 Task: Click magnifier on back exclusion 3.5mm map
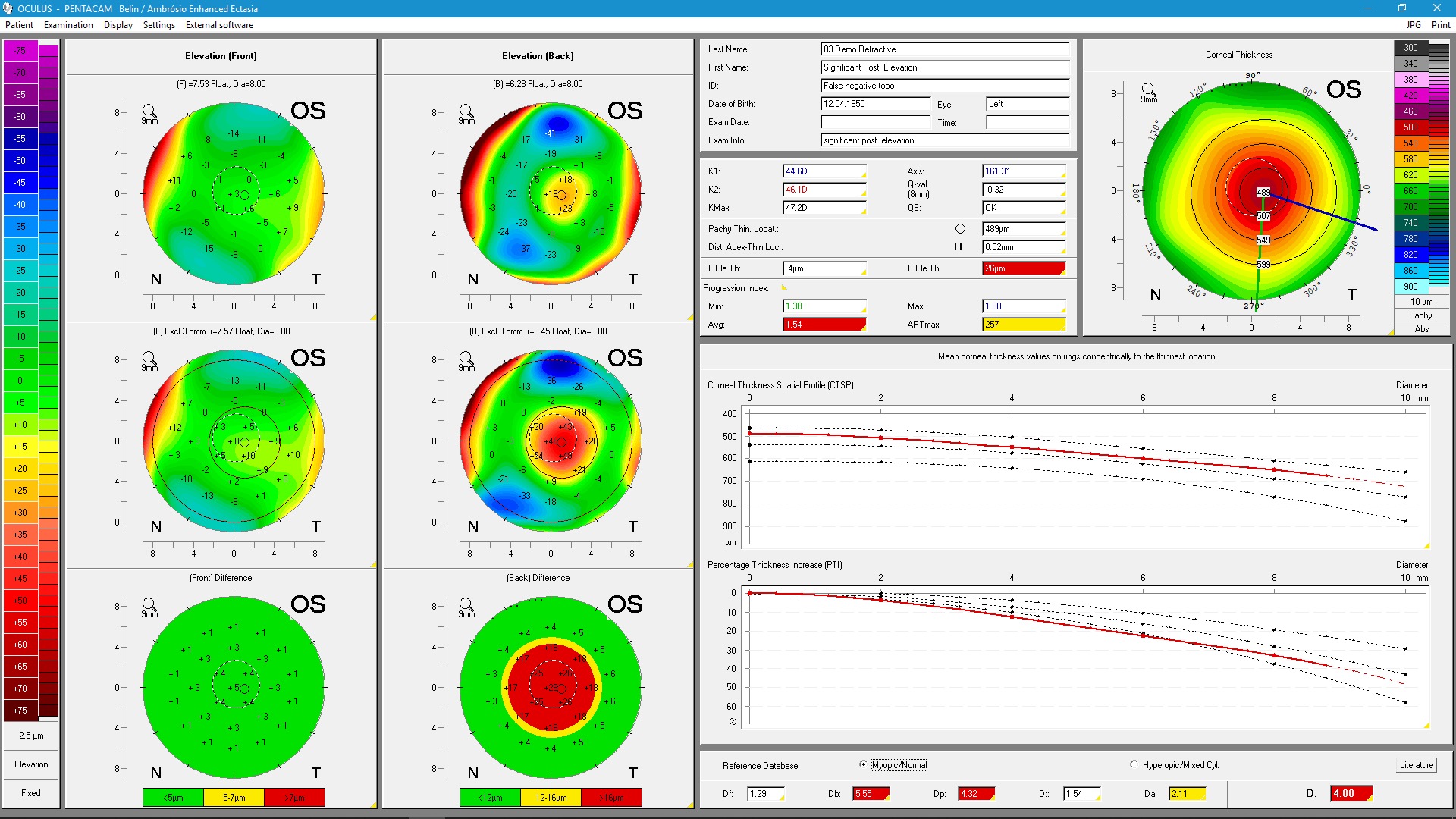[x=466, y=359]
